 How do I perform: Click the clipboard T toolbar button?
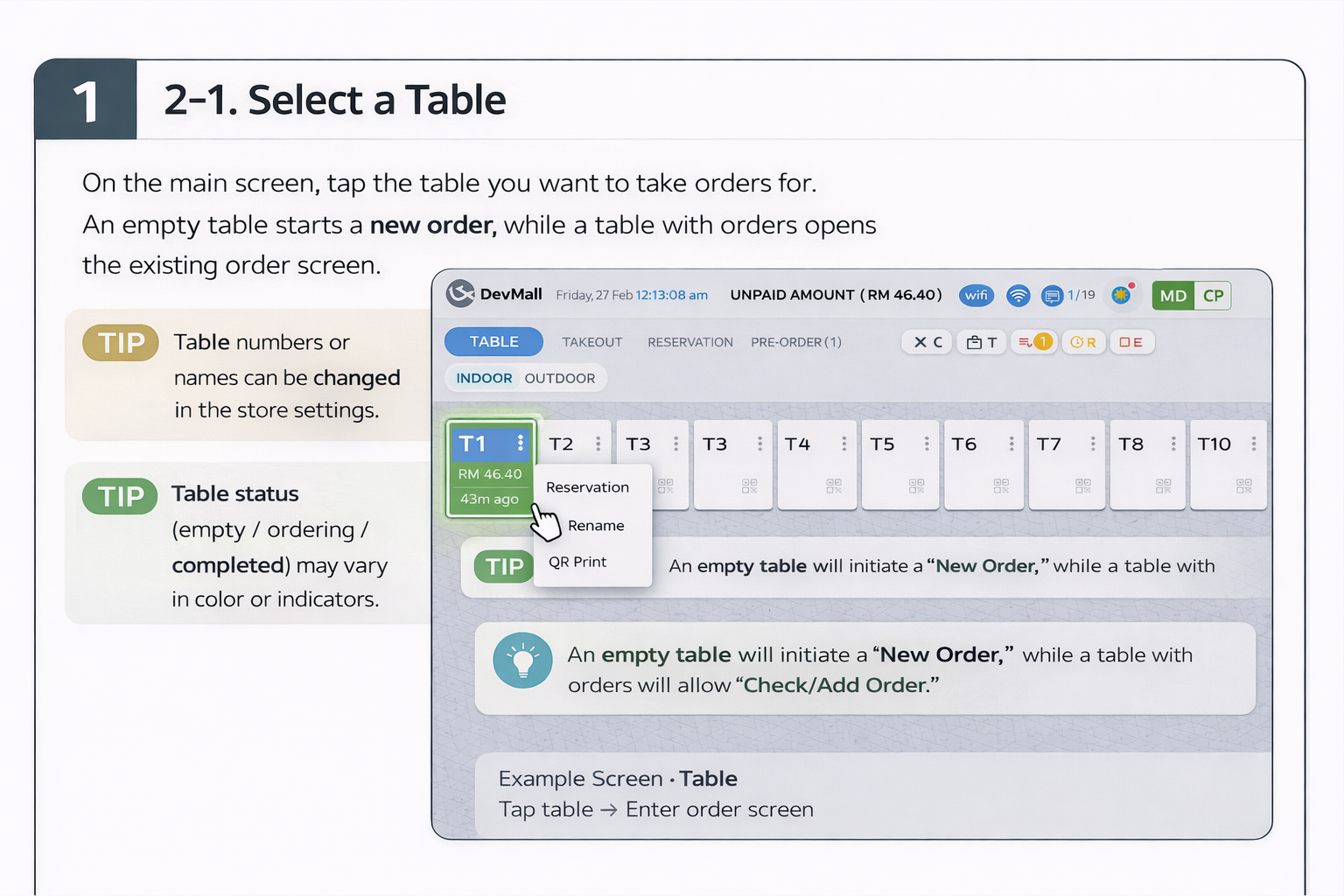[982, 342]
